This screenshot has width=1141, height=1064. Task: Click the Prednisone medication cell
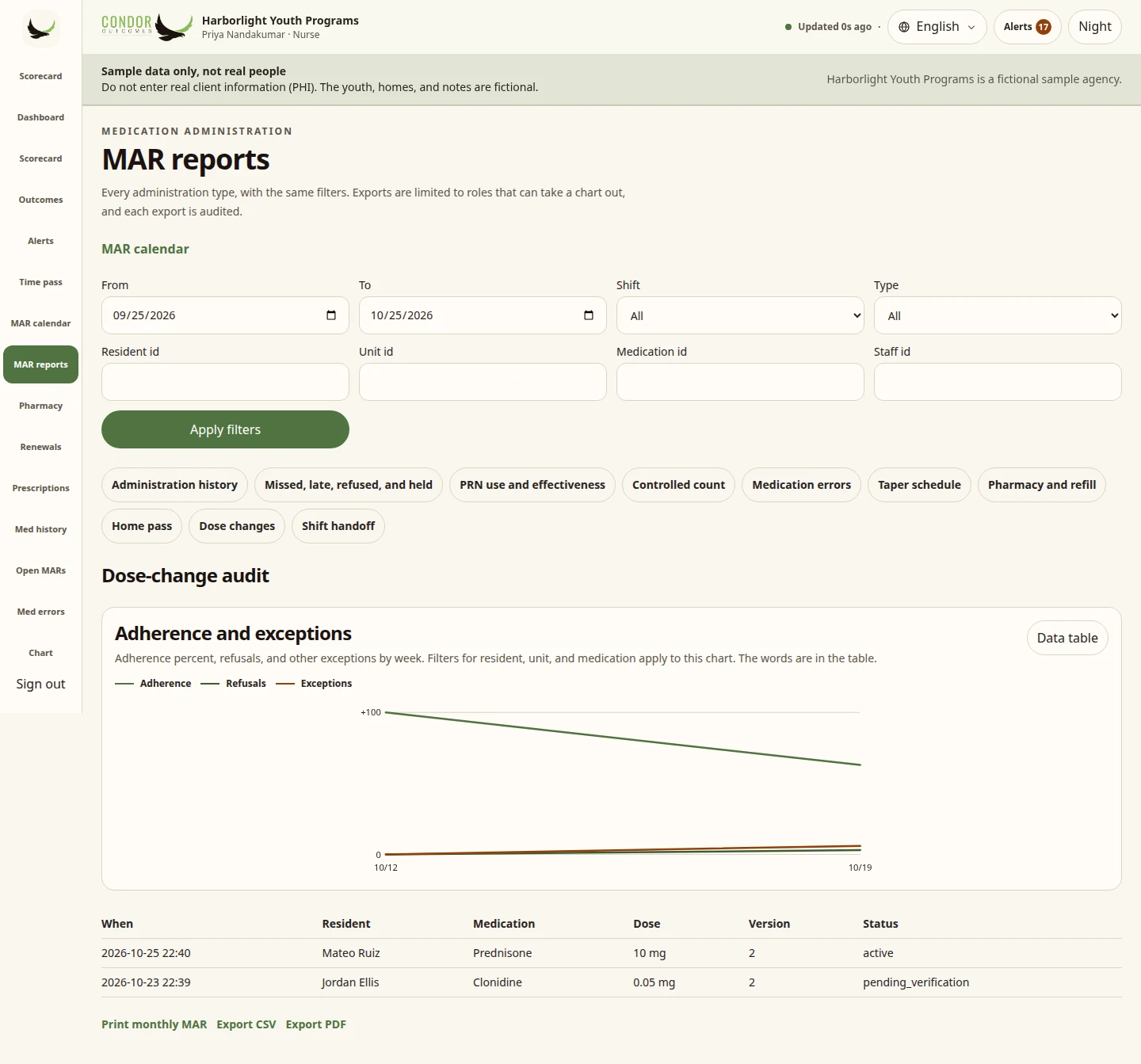(x=502, y=953)
